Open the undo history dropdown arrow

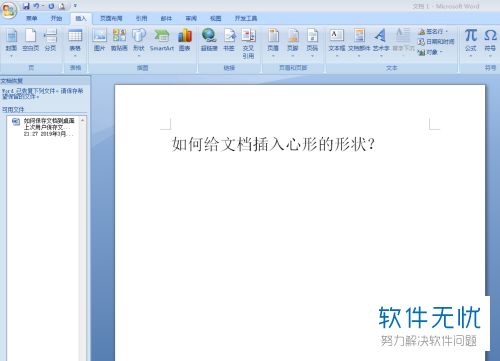point(43,6)
